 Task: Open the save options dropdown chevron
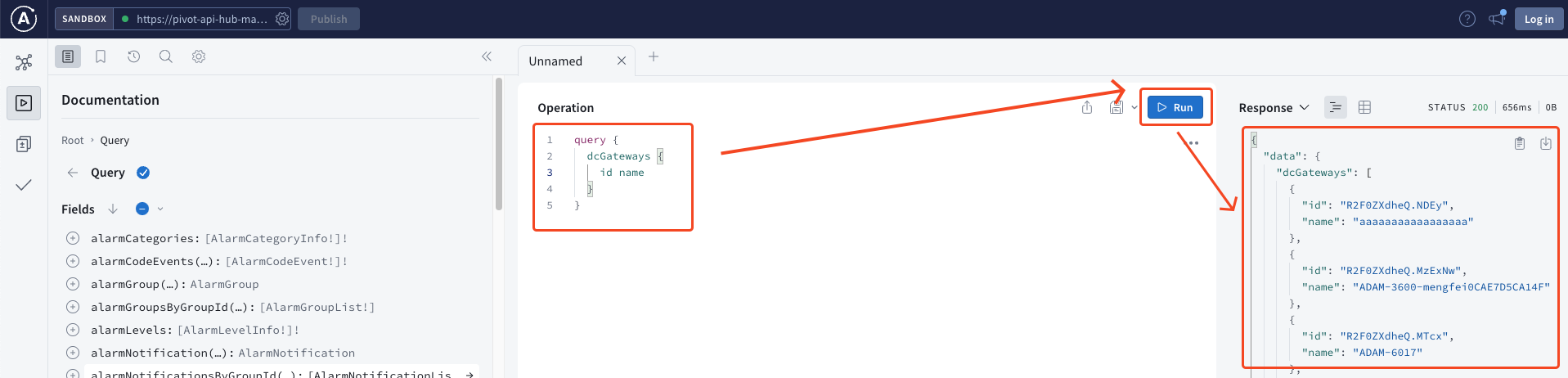click(x=1134, y=107)
